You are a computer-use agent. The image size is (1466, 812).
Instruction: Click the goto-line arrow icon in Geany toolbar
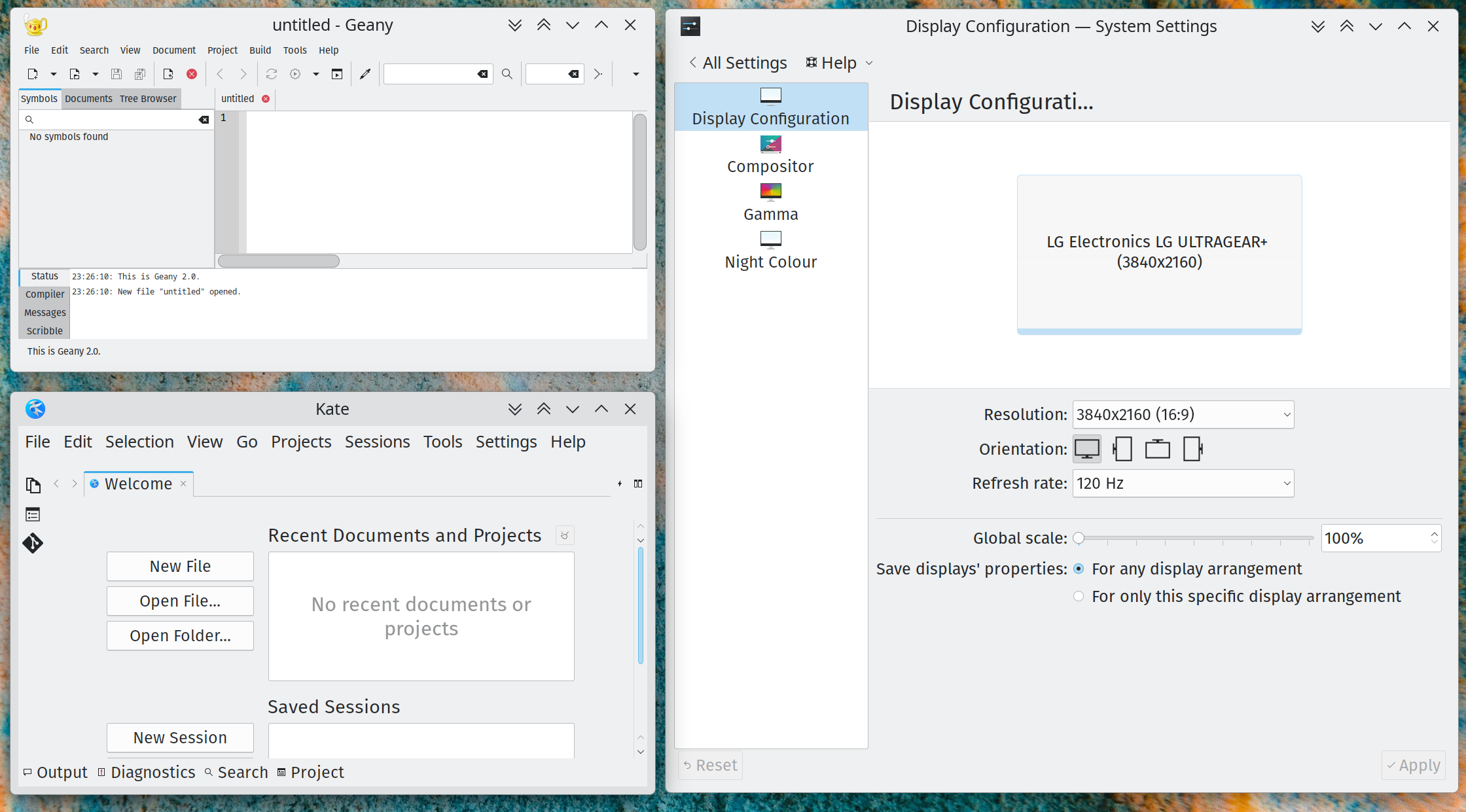598,74
